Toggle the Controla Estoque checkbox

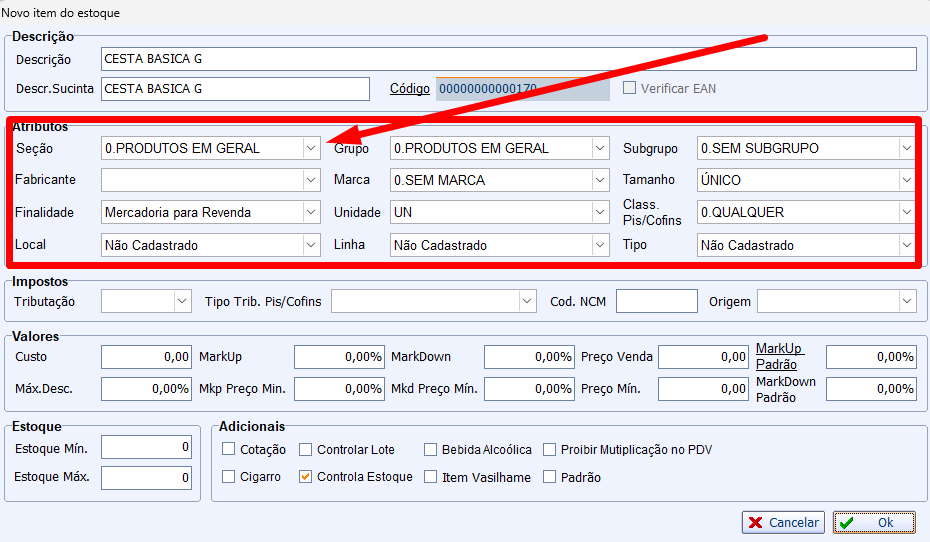point(306,477)
